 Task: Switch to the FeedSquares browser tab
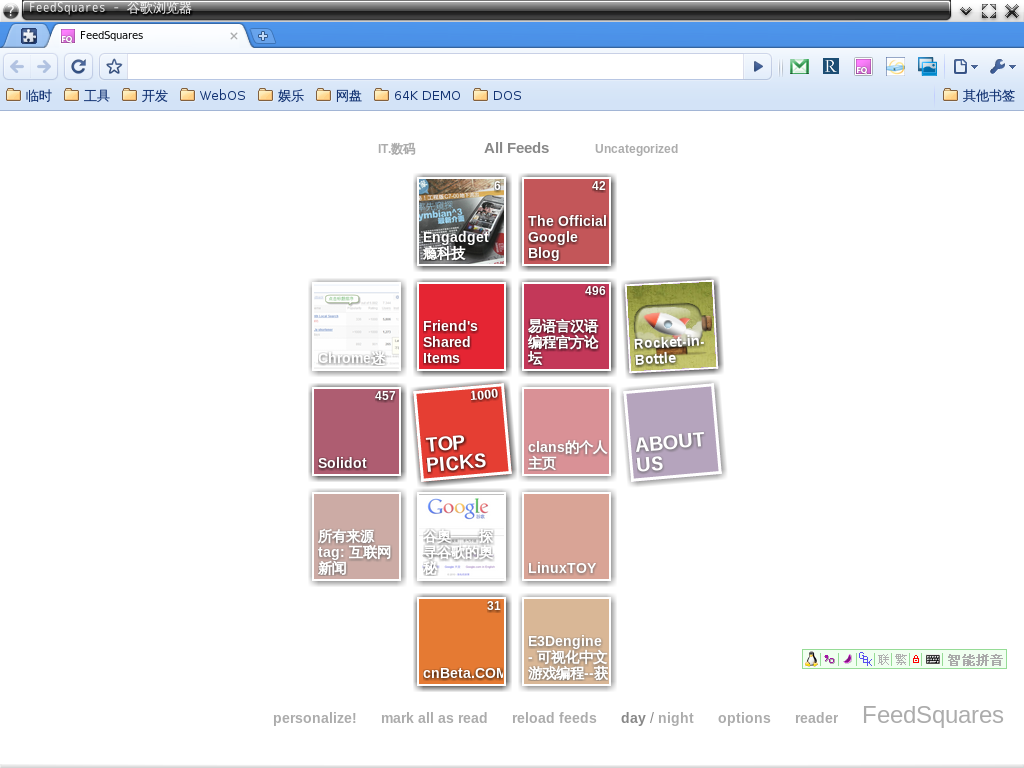tap(150, 36)
